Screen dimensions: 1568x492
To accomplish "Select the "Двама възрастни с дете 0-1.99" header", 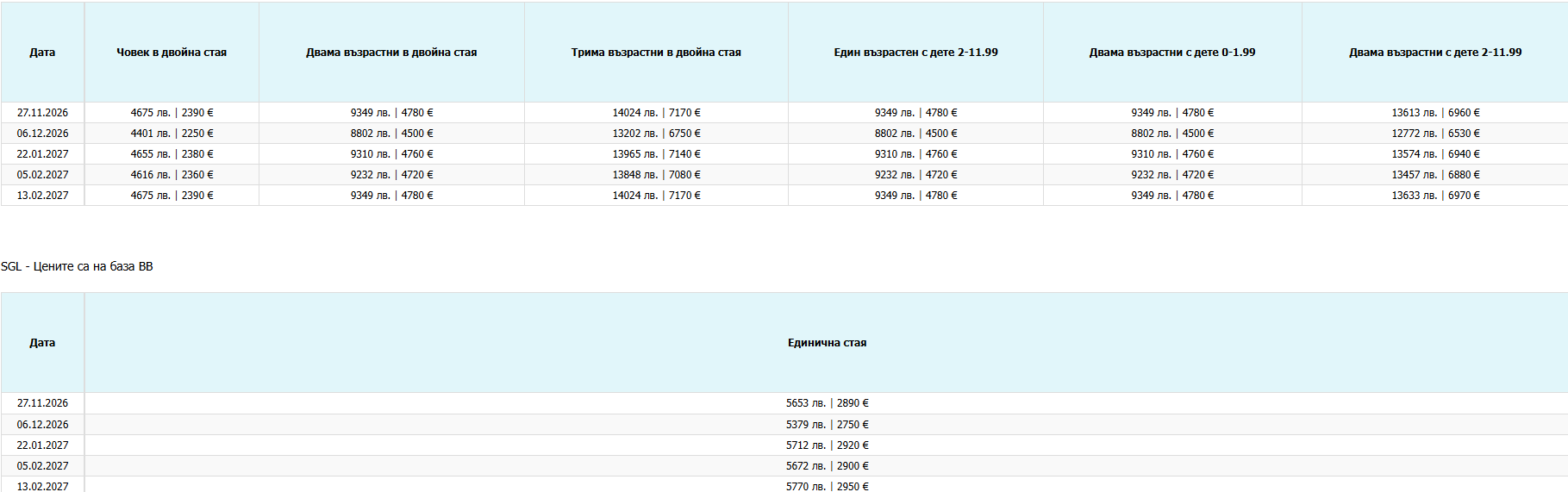I will [1172, 53].
